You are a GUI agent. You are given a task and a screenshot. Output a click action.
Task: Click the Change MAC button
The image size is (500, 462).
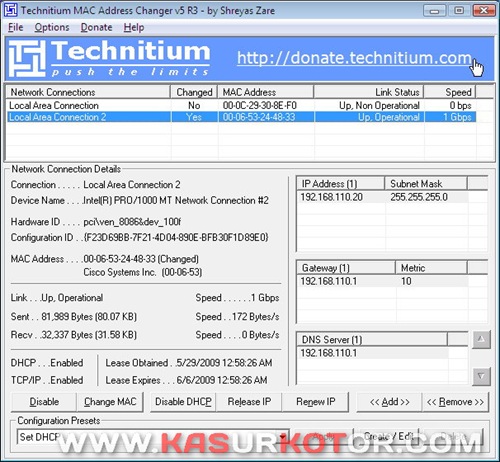(x=110, y=402)
